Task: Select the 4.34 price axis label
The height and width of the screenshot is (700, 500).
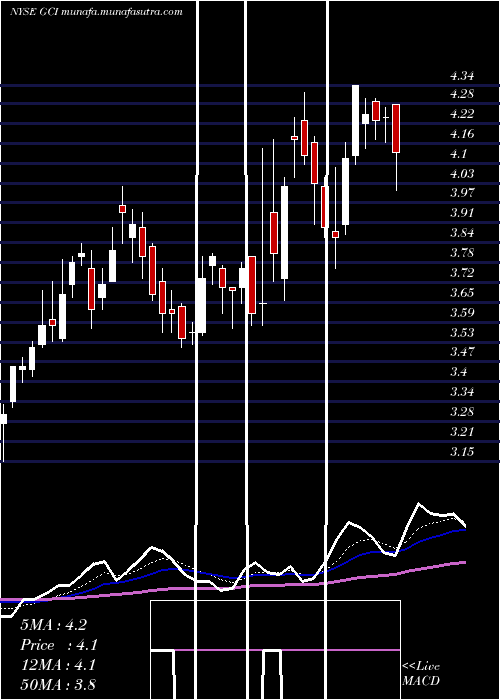Action: pos(462,76)
